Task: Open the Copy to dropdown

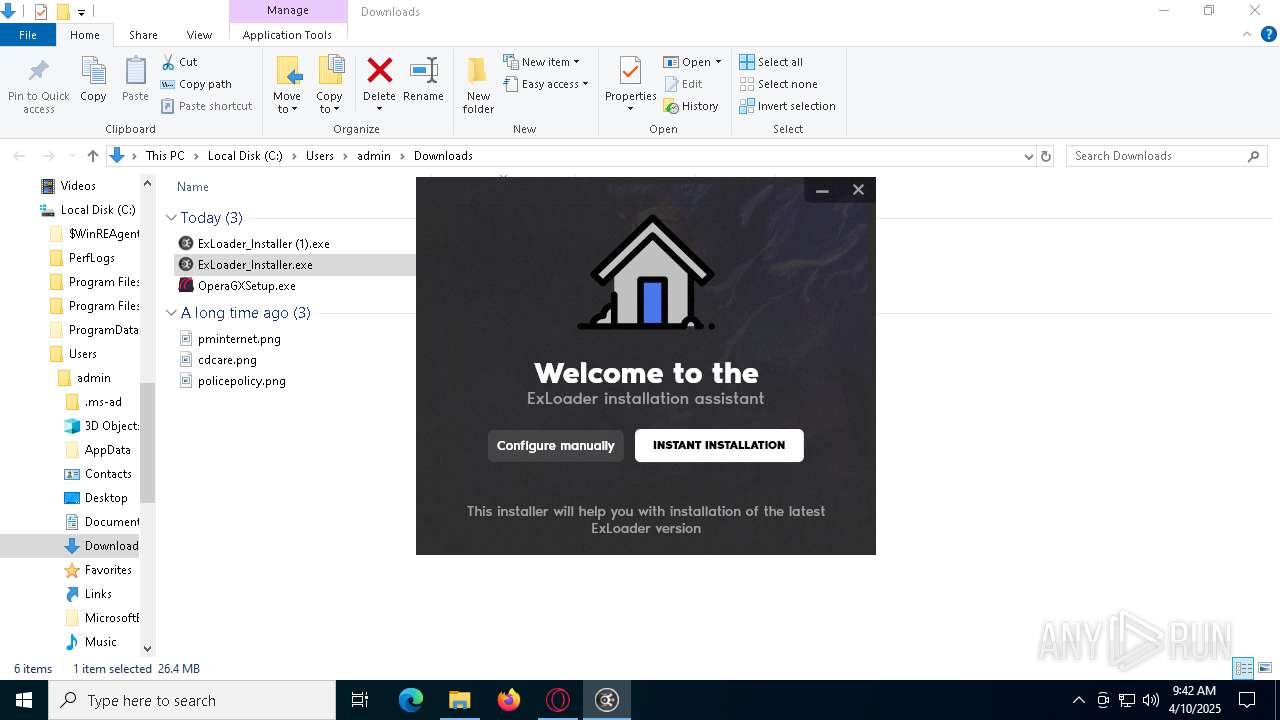Action: point(329,85)
